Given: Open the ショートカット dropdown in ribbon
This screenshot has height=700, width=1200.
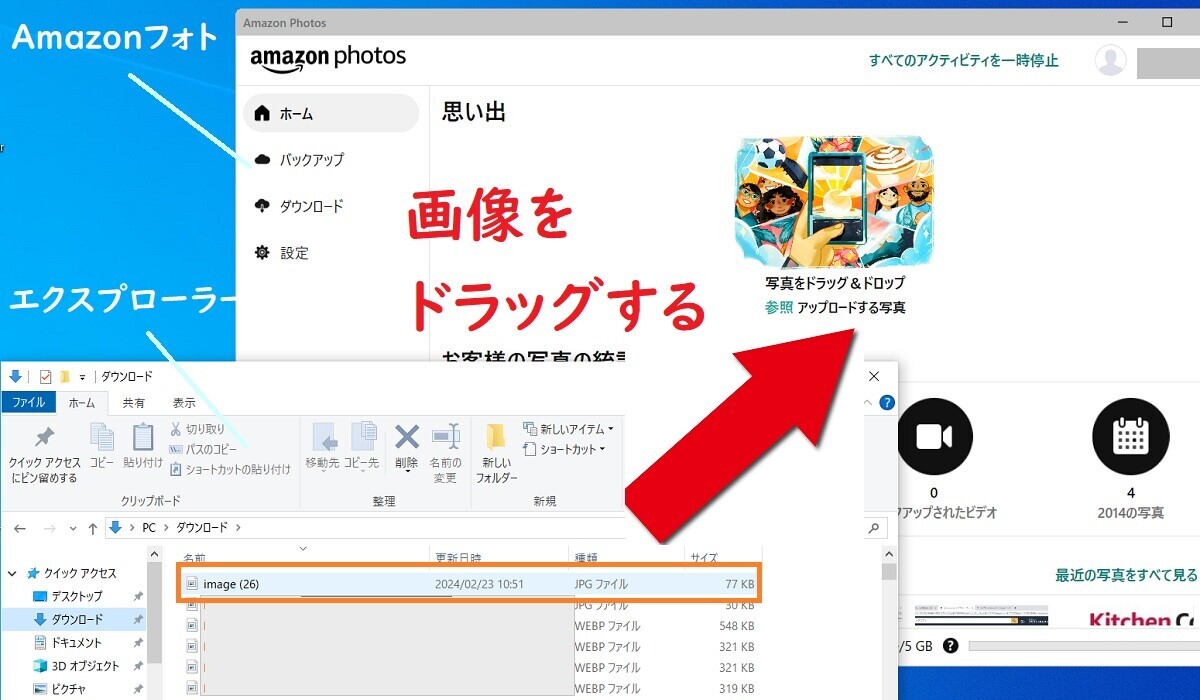Looking at the screenshot, I should pos(565,449).
